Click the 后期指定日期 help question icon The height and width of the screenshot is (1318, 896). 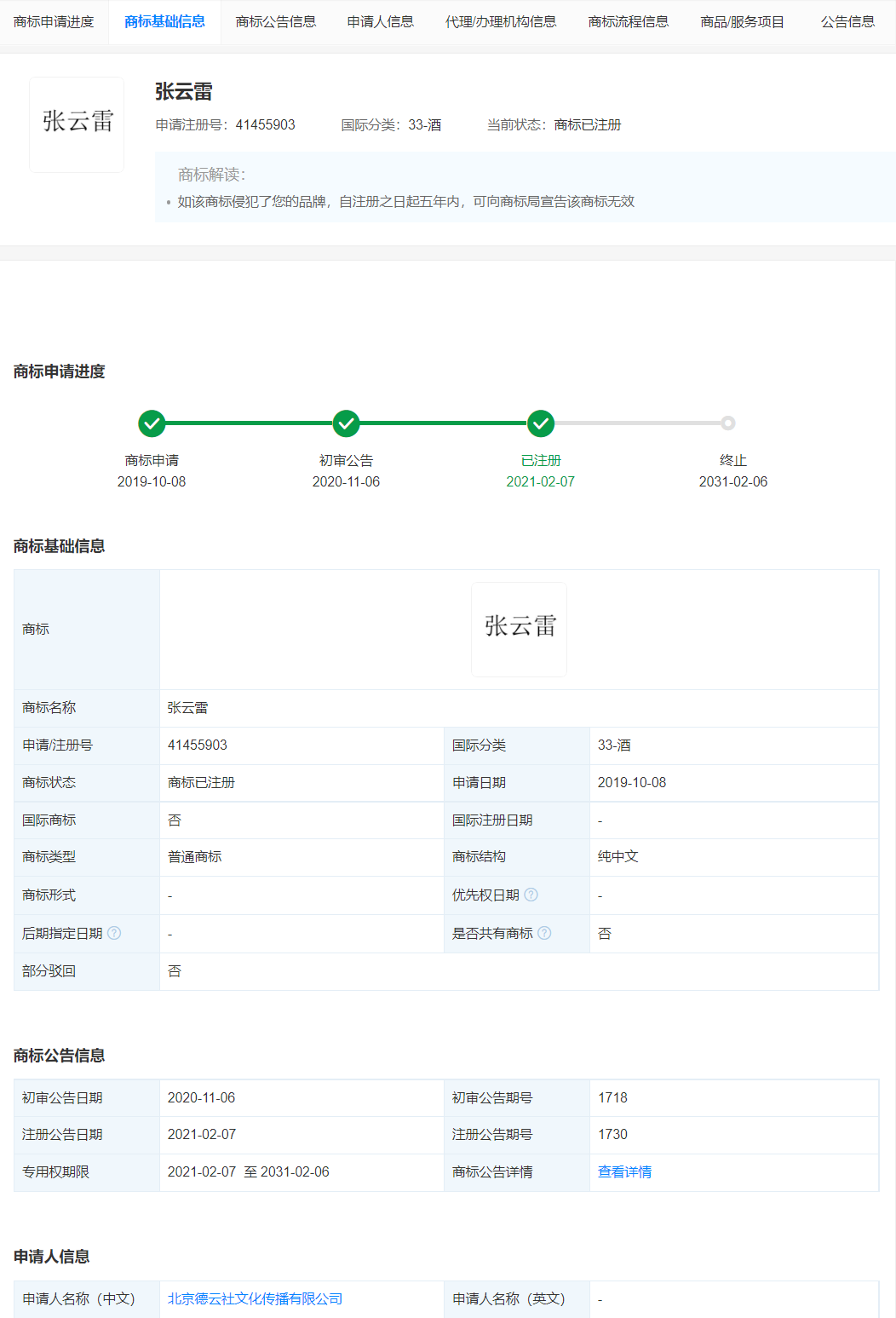(114, 933)
